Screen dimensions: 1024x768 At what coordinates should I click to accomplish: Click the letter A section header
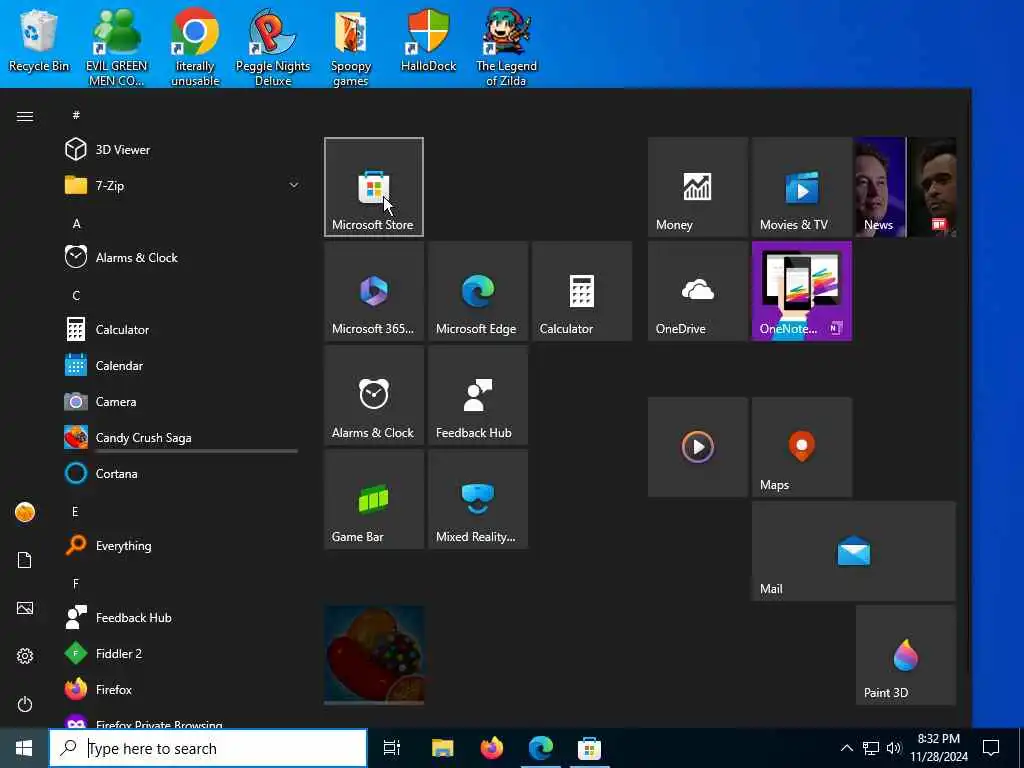click(76, 223)
